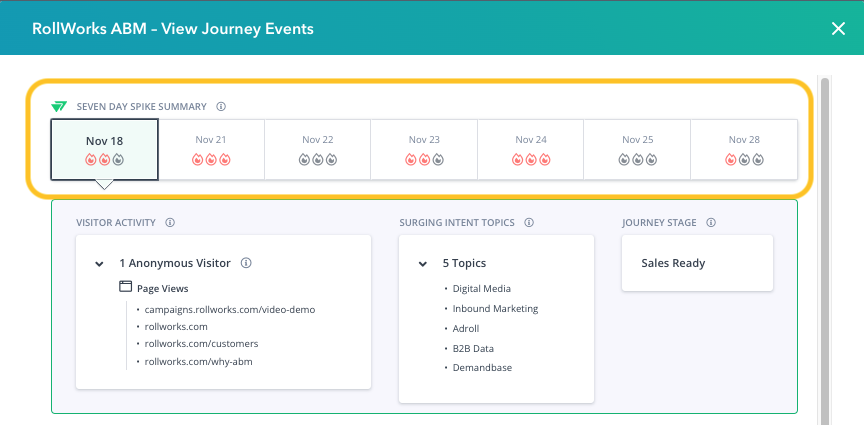
Task: Click the grey flame icons under Nov 22
Action: click(x=318, y=160)
